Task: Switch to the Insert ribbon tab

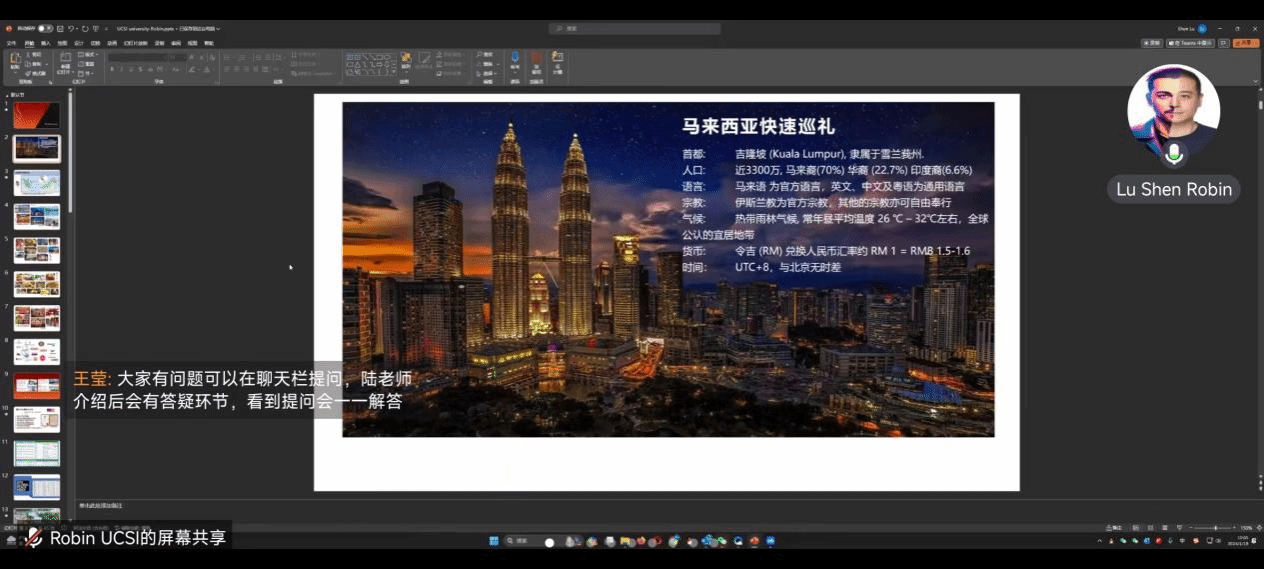Action: [x=45, y=43]
